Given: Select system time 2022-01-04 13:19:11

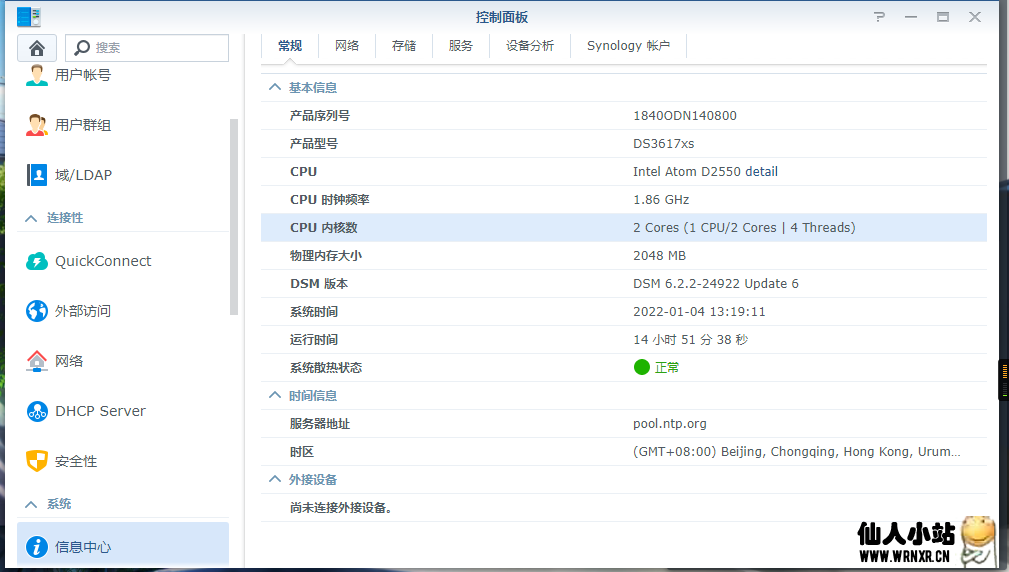Looking at the screenshot, I should [x=699, y=311].
